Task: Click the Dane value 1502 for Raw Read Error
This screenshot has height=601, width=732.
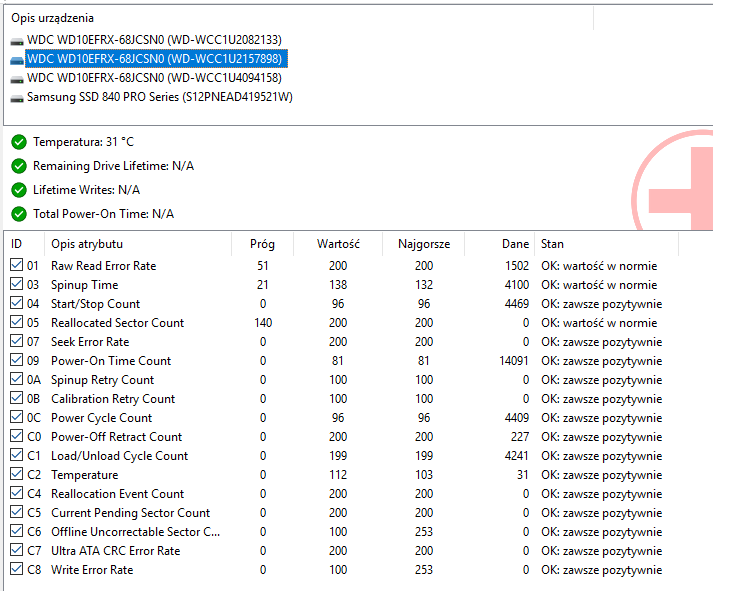Action: (517, 266)
